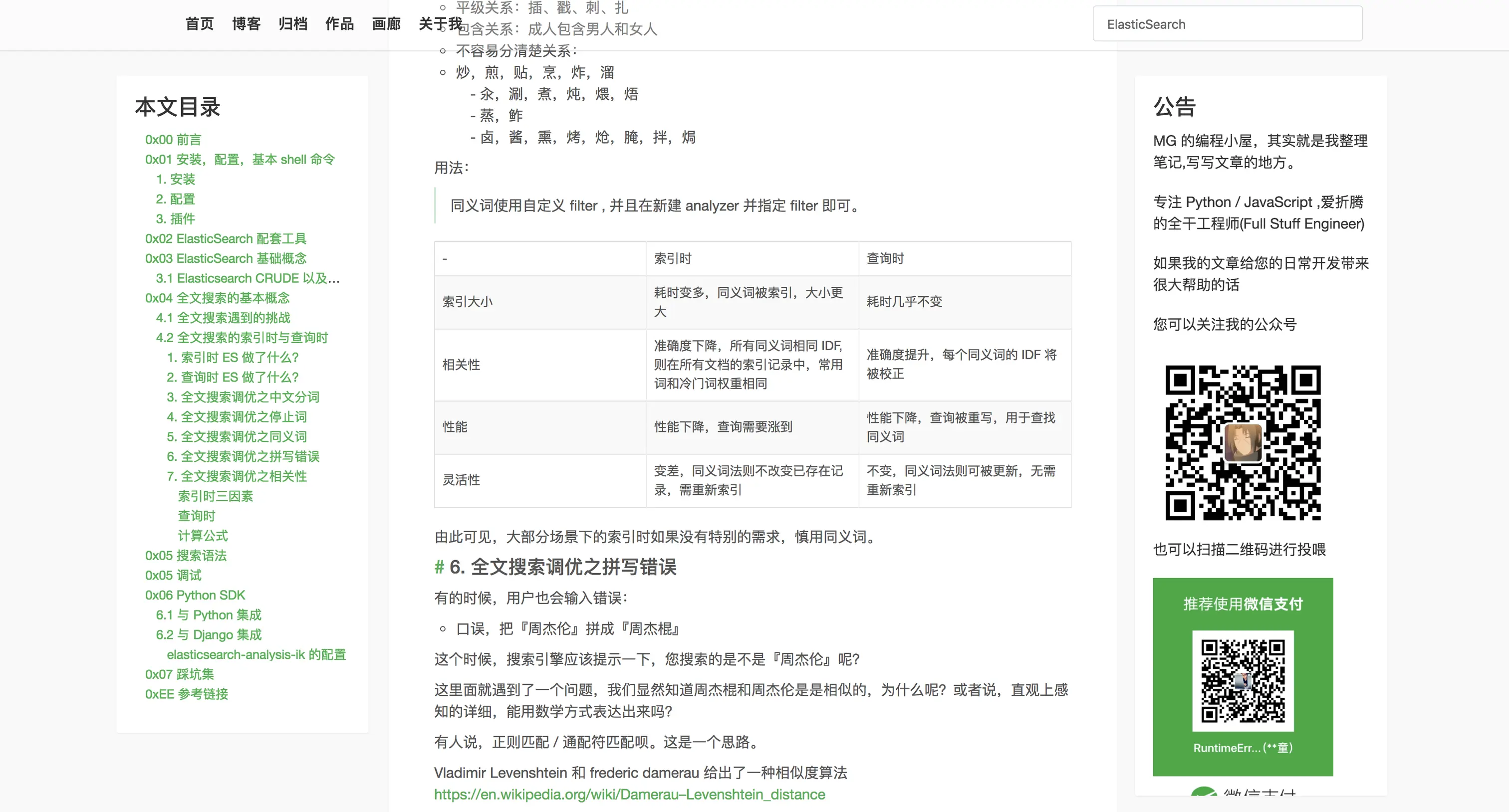Open the Damerau–Levenshtein distance Wikipedia link
This screenshot has width=1509, height=812.
point(629,795)
